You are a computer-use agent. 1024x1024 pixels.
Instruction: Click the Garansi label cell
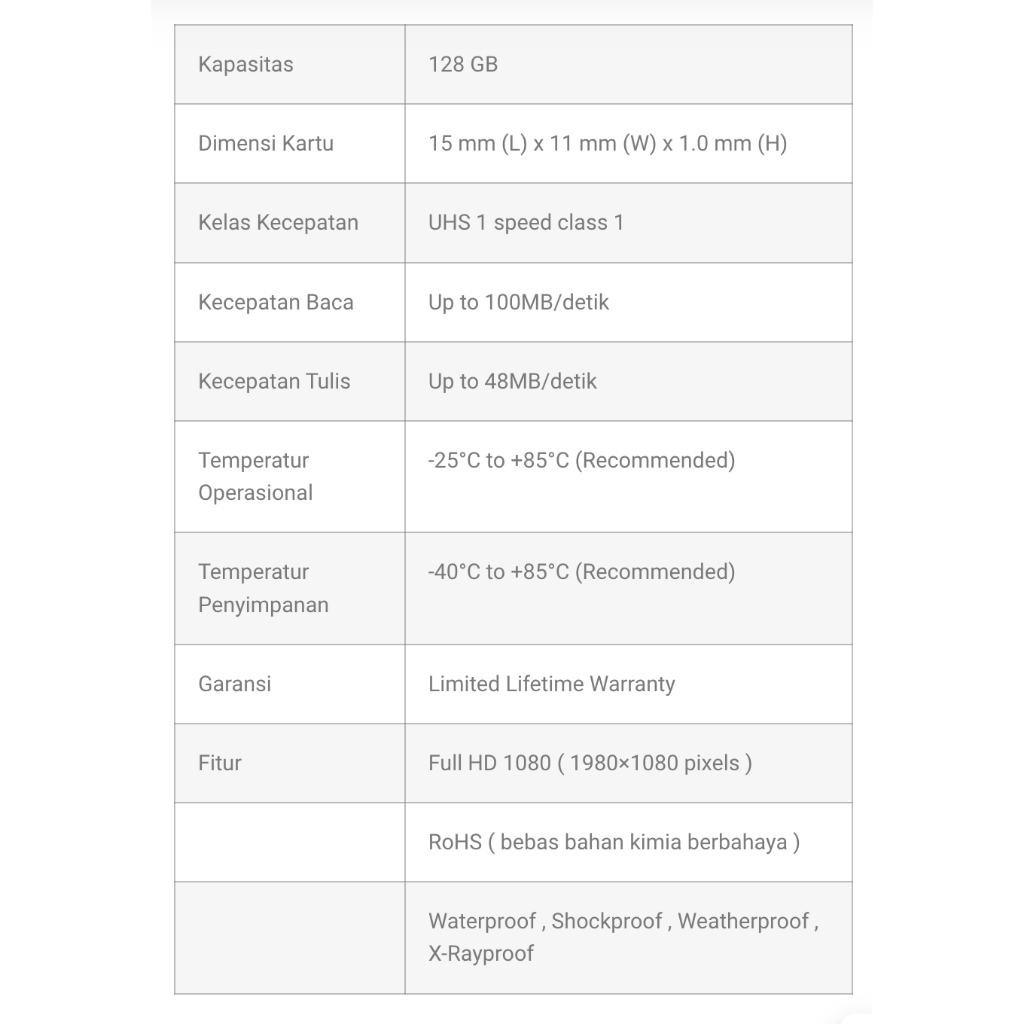pos(235,685)
